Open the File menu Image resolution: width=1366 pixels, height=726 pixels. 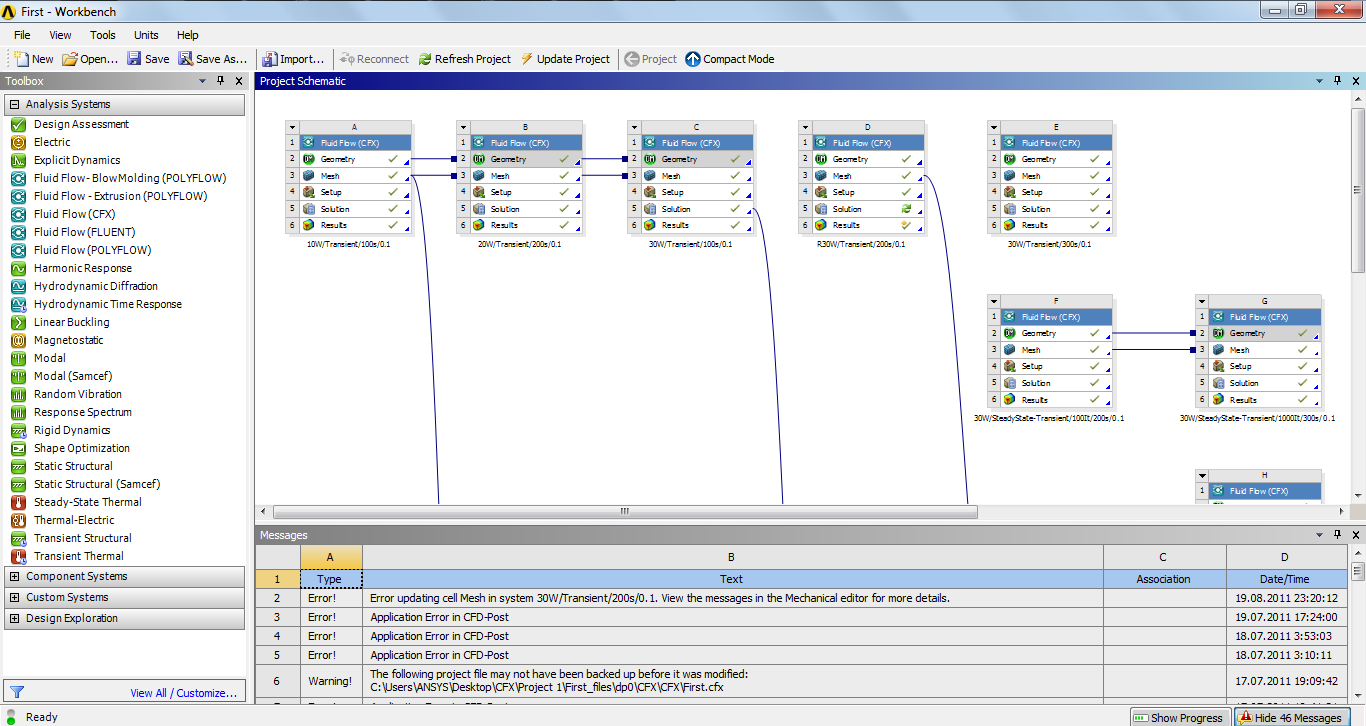22,35
